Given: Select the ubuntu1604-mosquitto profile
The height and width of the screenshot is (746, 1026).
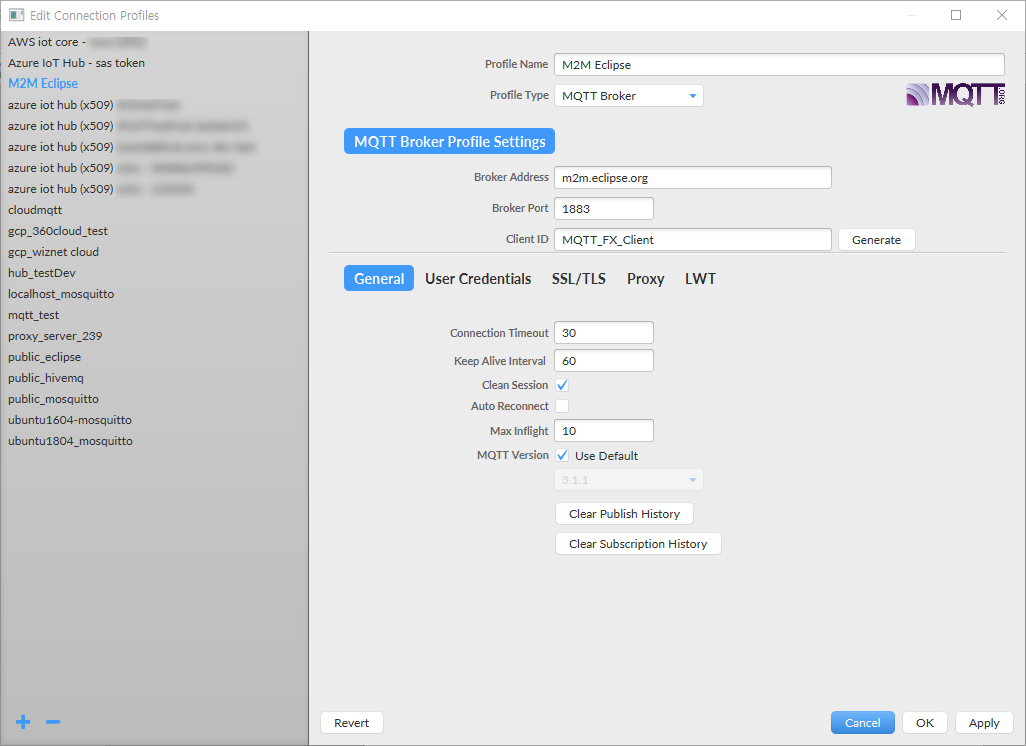Looking at the screenshot, I should coord(154,419).
